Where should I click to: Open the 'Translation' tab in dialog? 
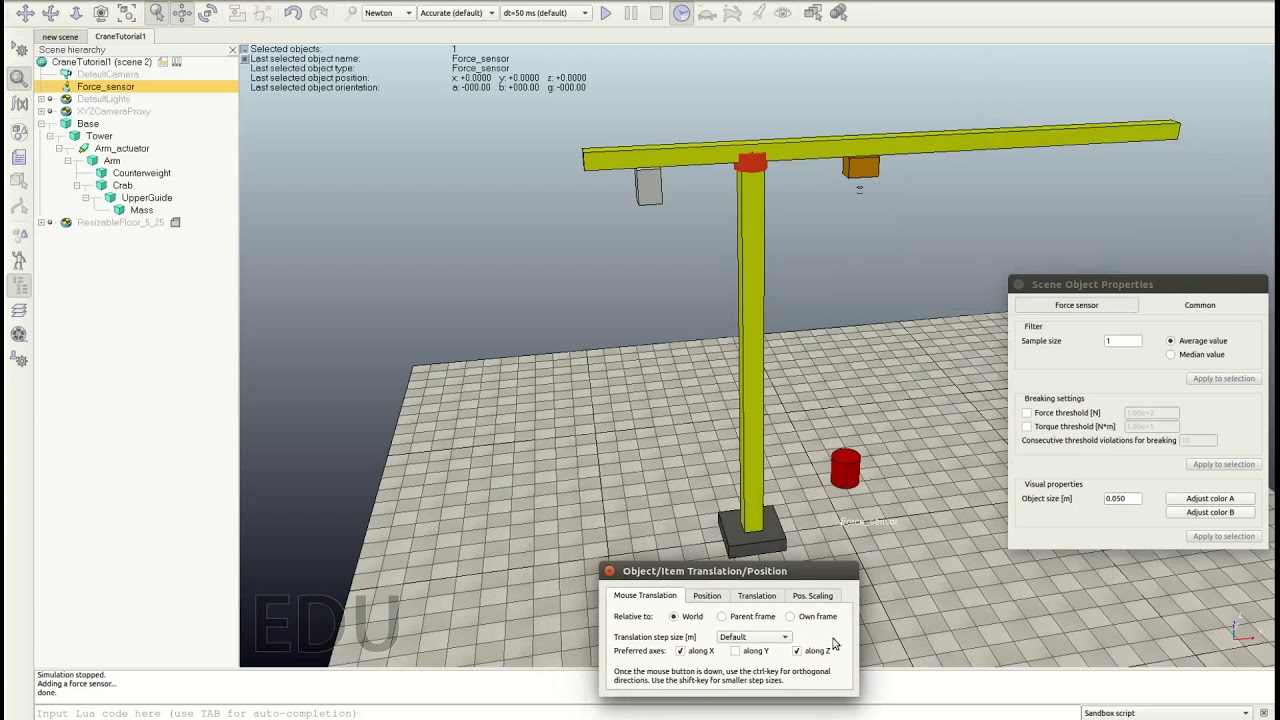click(x=757, y=596)
